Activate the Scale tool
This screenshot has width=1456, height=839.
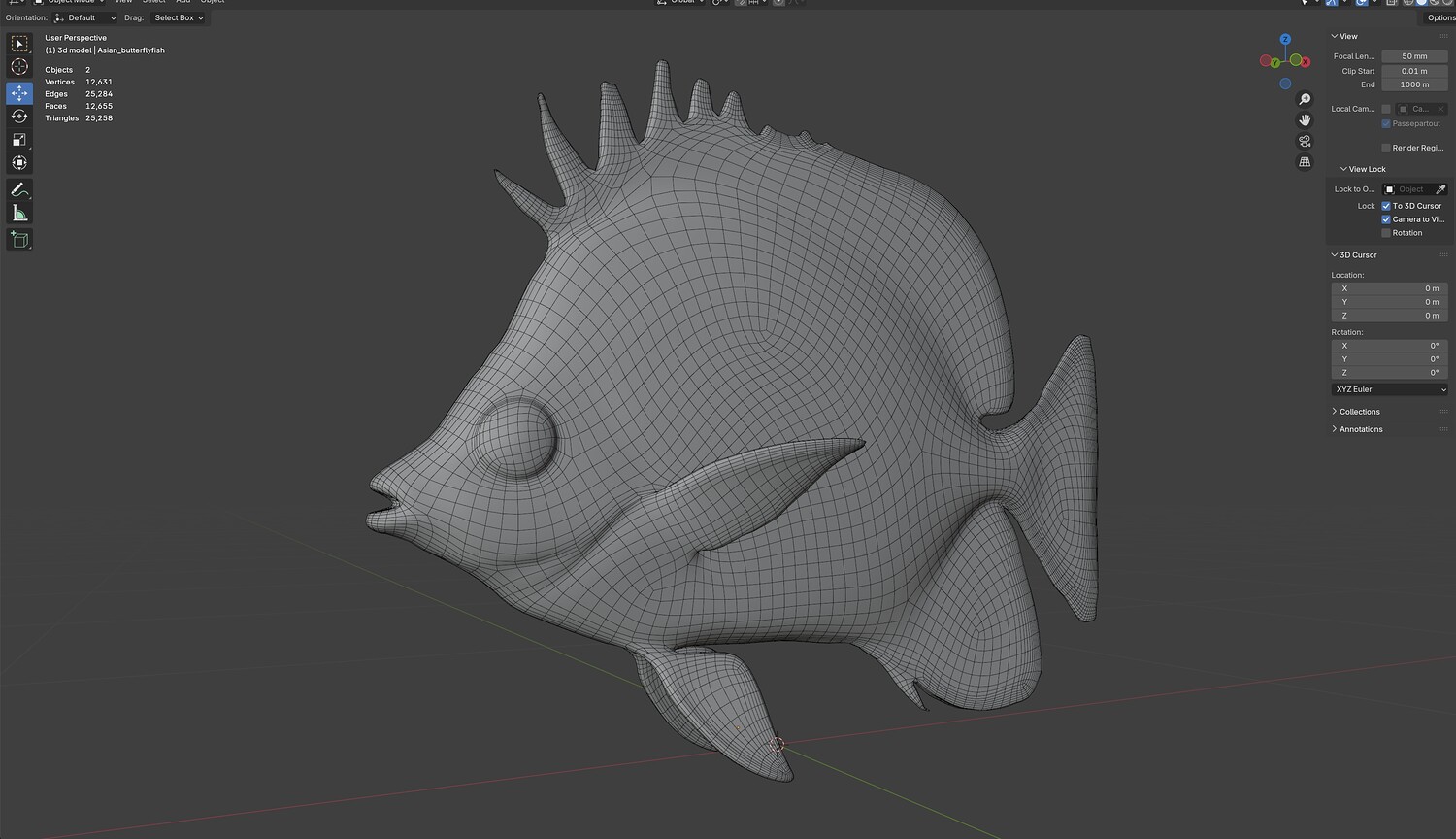click(19, 140)
